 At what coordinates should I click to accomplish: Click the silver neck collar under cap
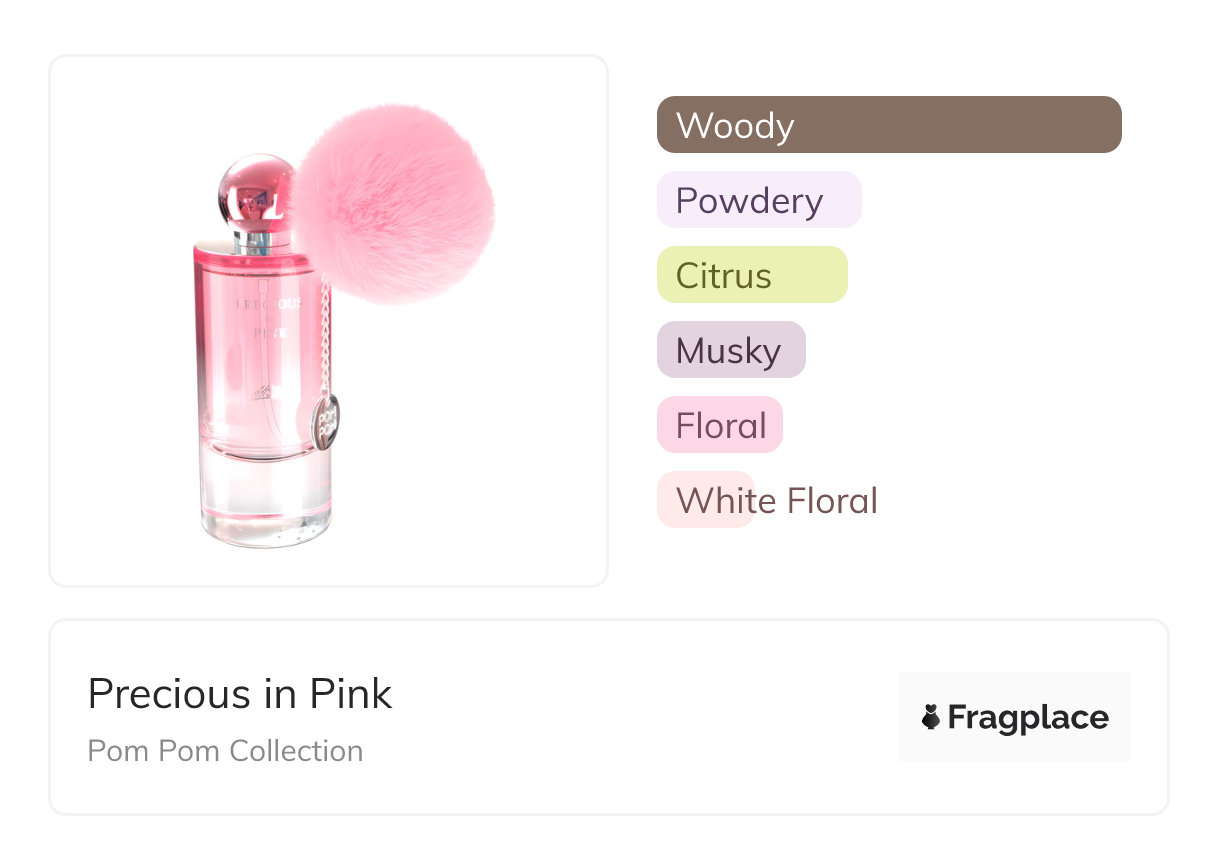point(262,239)
